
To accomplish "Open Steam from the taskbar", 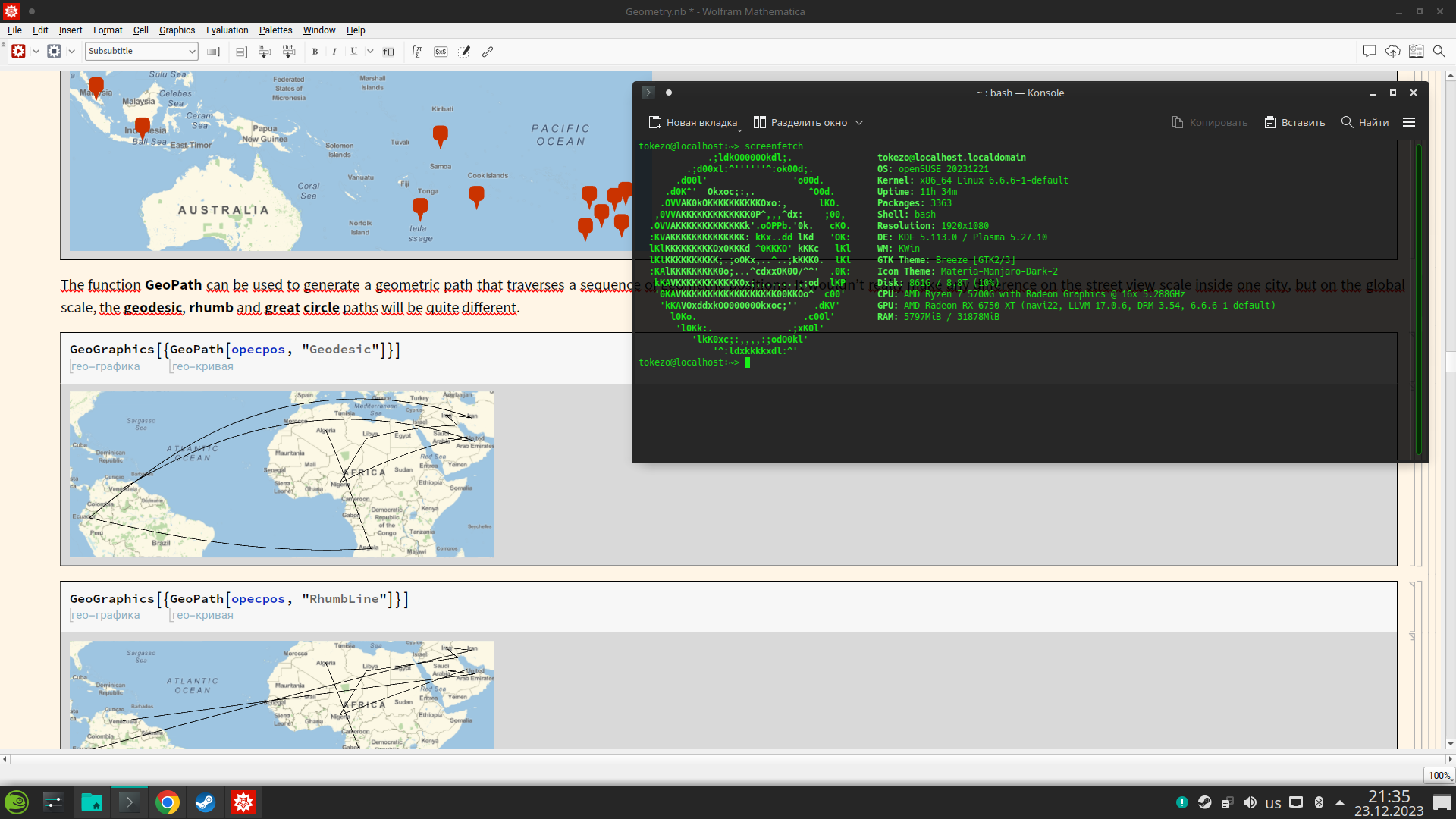I will pos(205,802).
